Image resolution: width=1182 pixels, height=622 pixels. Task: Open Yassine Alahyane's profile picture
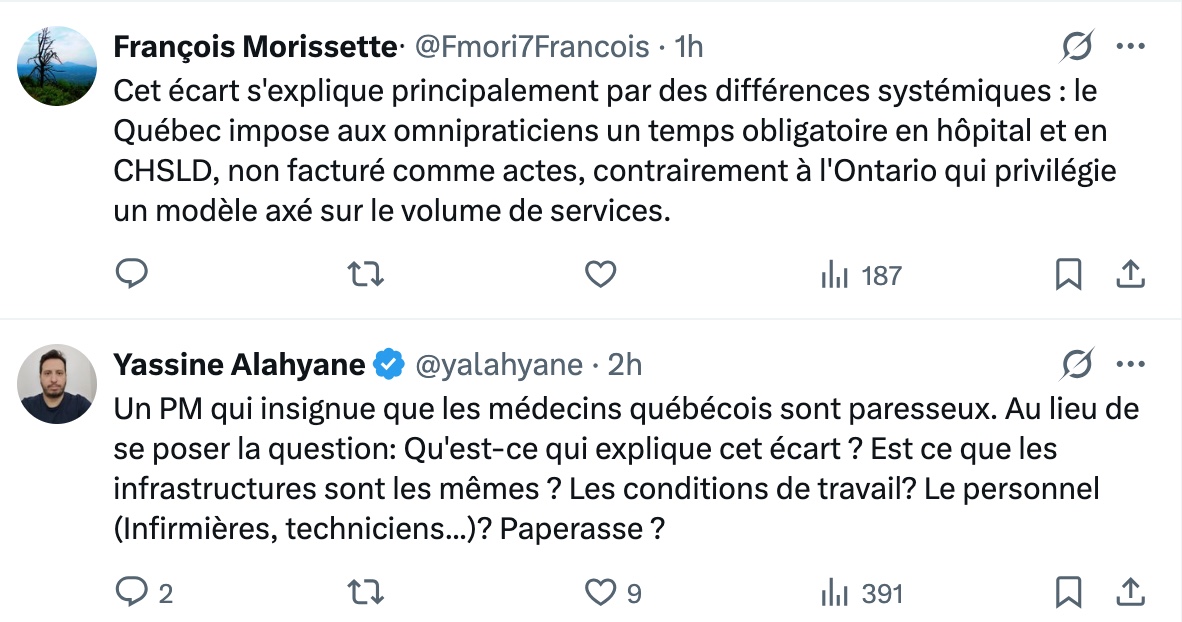pos(57,384)
